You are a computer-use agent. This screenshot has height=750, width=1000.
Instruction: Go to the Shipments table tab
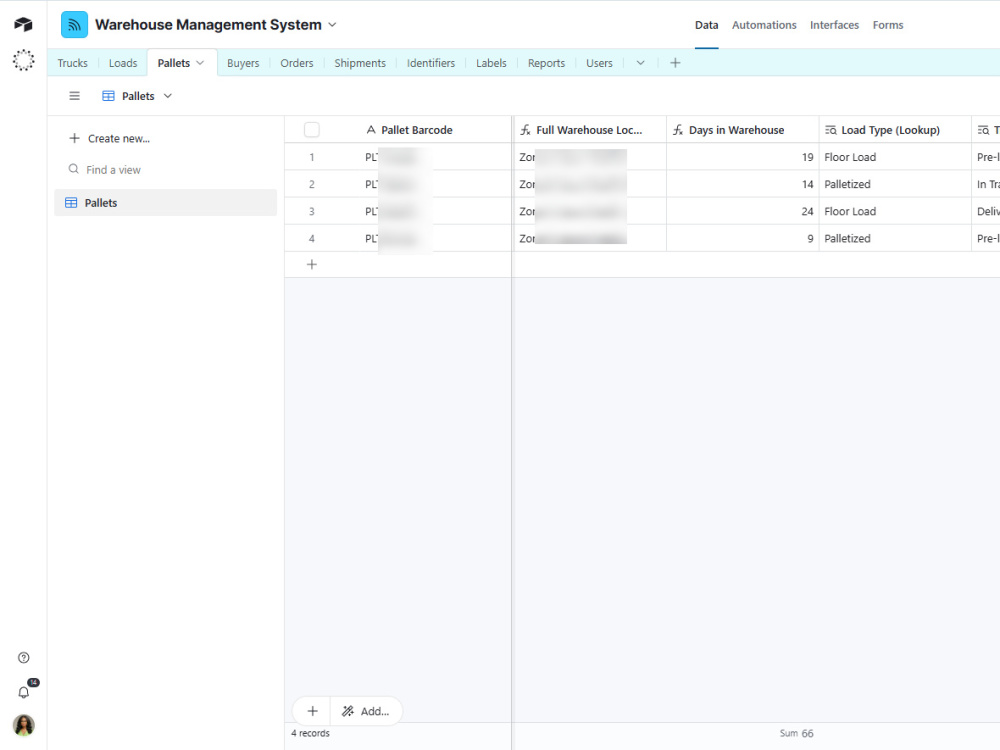click(360, 62)
